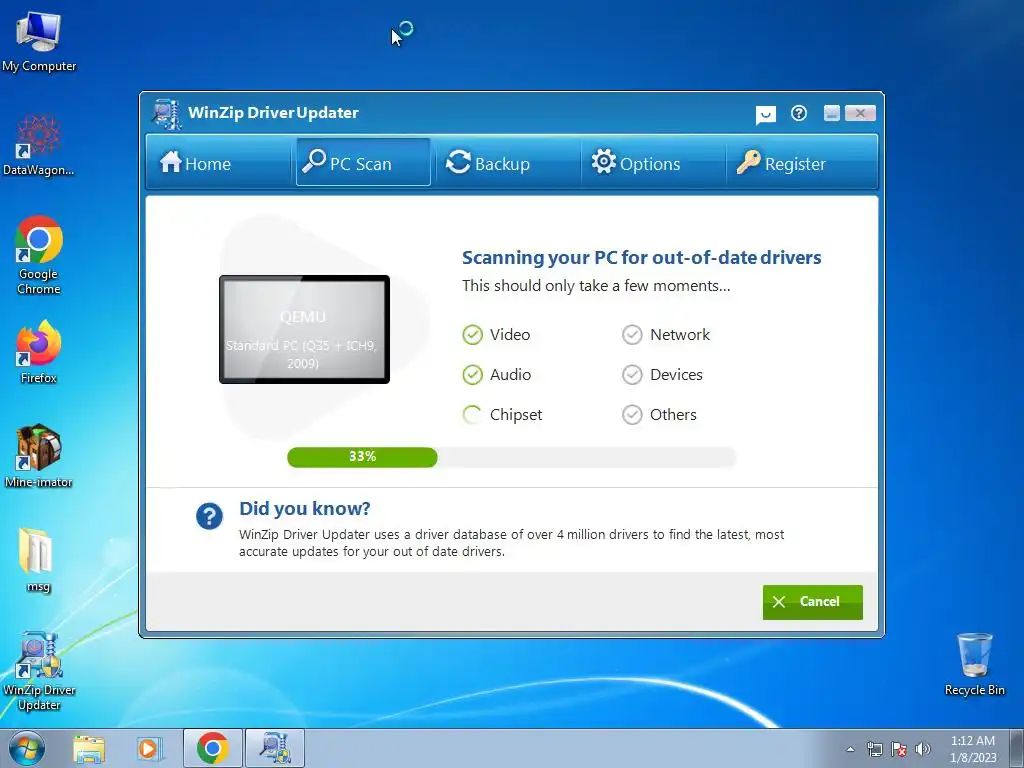
Task: Open Windows Explorer from the taskbar
Action: point(89,748)
